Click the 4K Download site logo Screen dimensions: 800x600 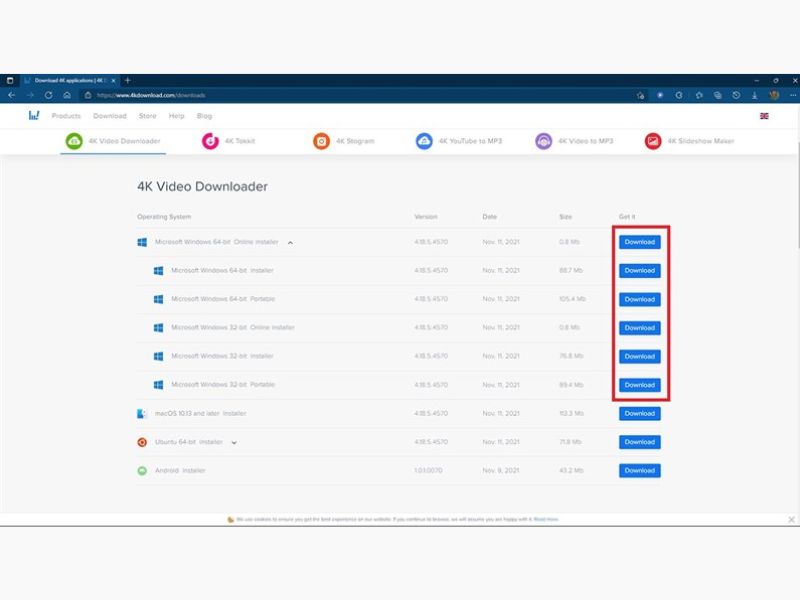(x=34, y=116)
